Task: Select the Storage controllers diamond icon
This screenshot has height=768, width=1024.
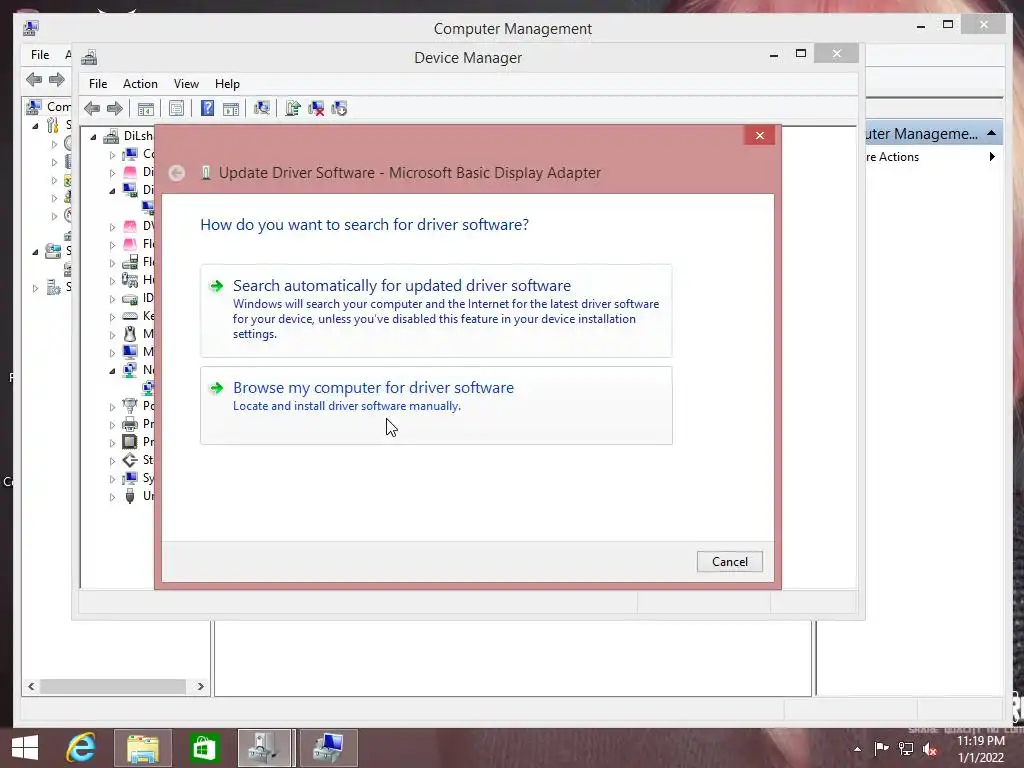Action: click(130, 460)
